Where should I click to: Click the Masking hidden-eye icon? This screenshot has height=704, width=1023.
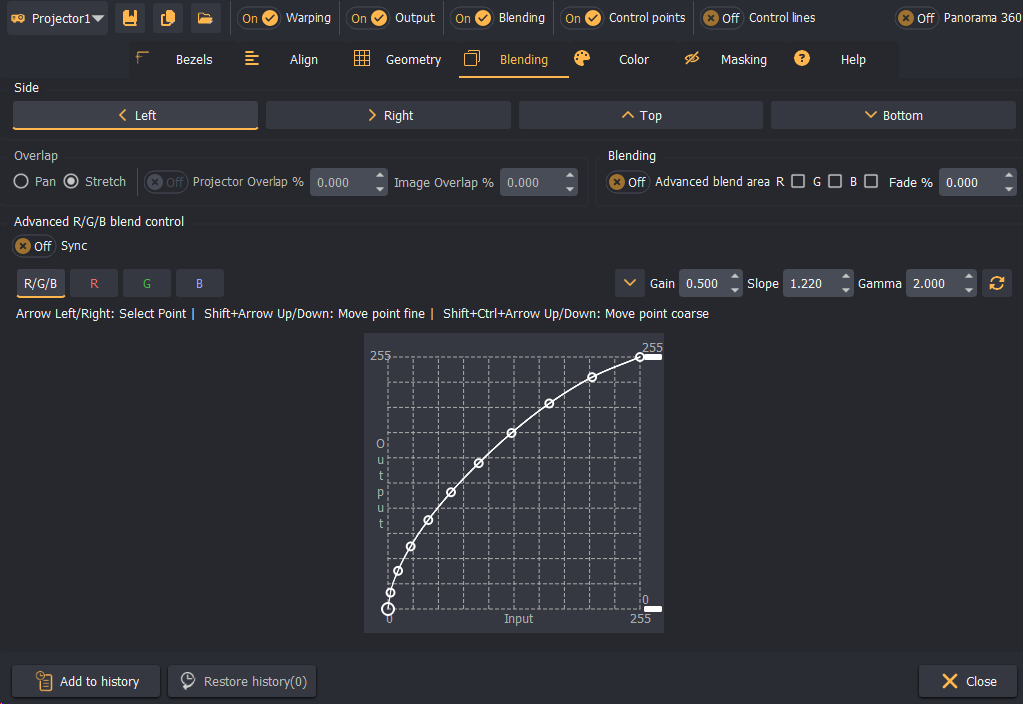pyautogui.click(x=692, y=59)
